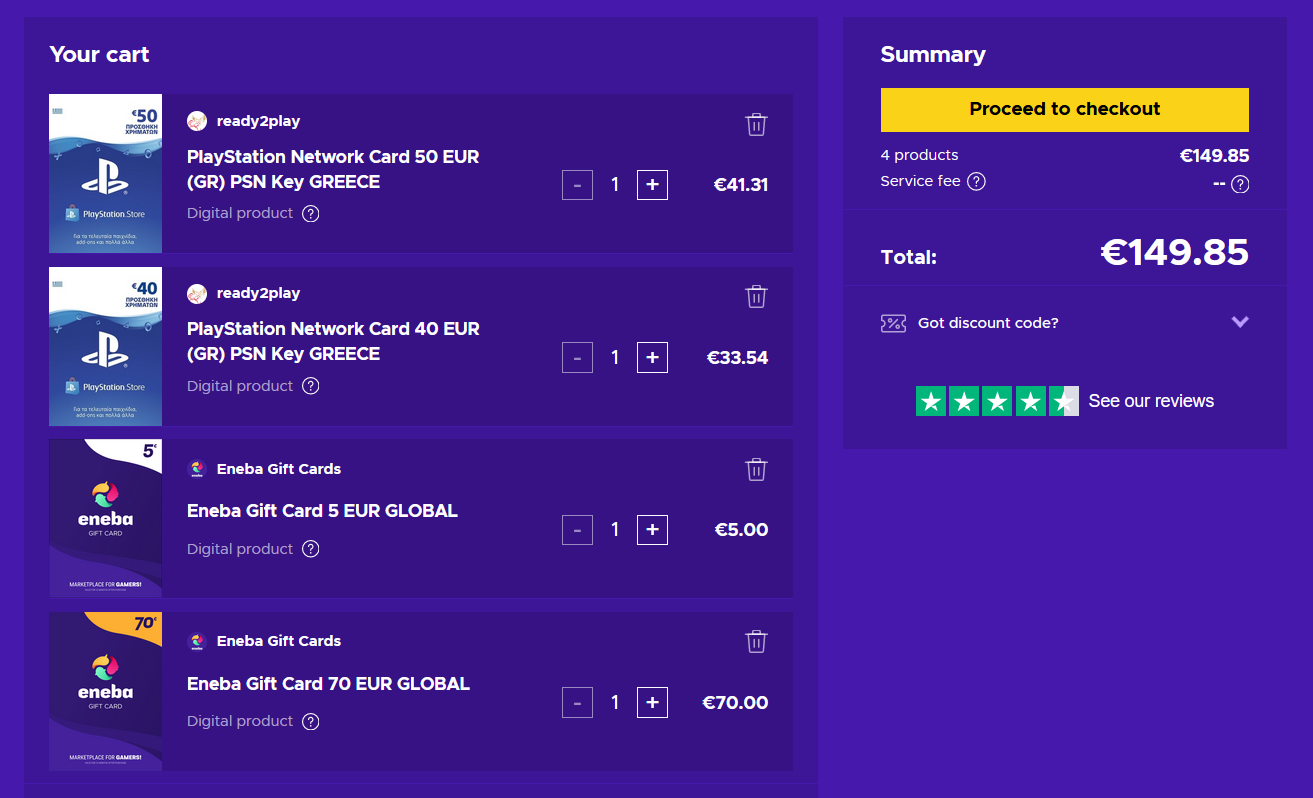Click Eneba 70 EUR gift card thumbnail
This screenshot has width=1313, height=798.
105,691
